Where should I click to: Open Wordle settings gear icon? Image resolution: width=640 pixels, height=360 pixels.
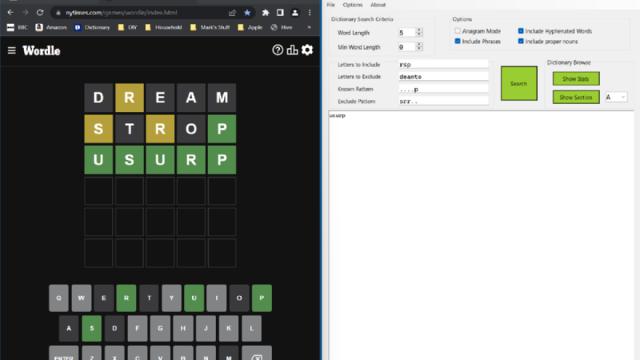[307, 50]
